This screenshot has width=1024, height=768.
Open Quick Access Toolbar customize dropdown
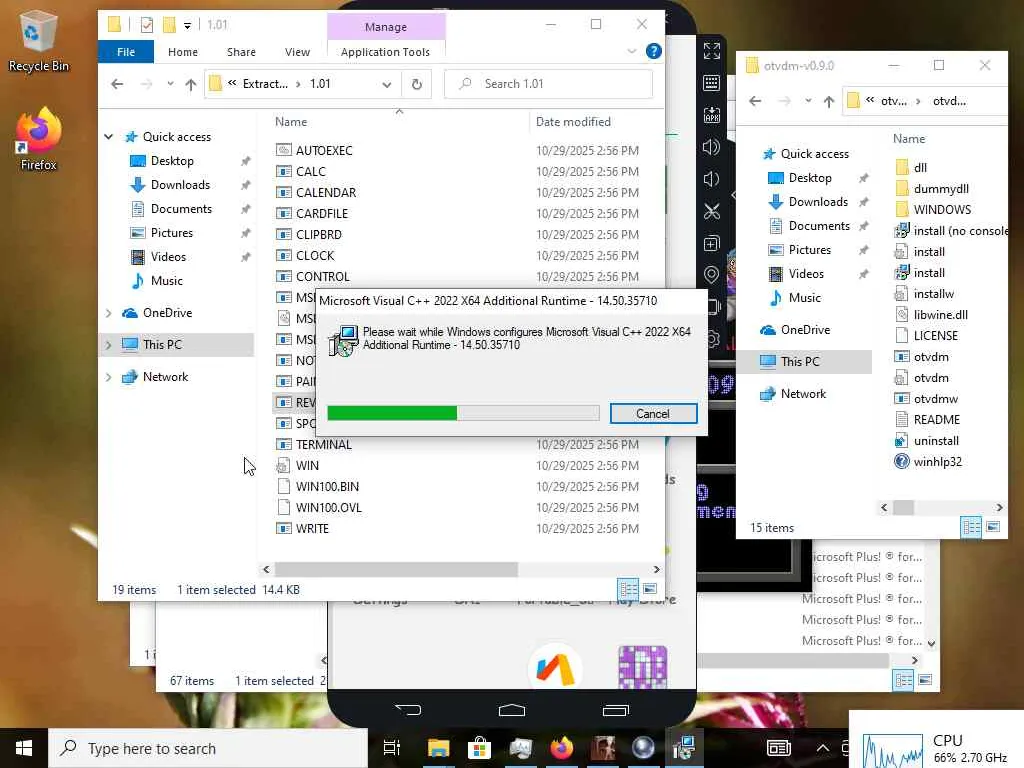(187, 25)
